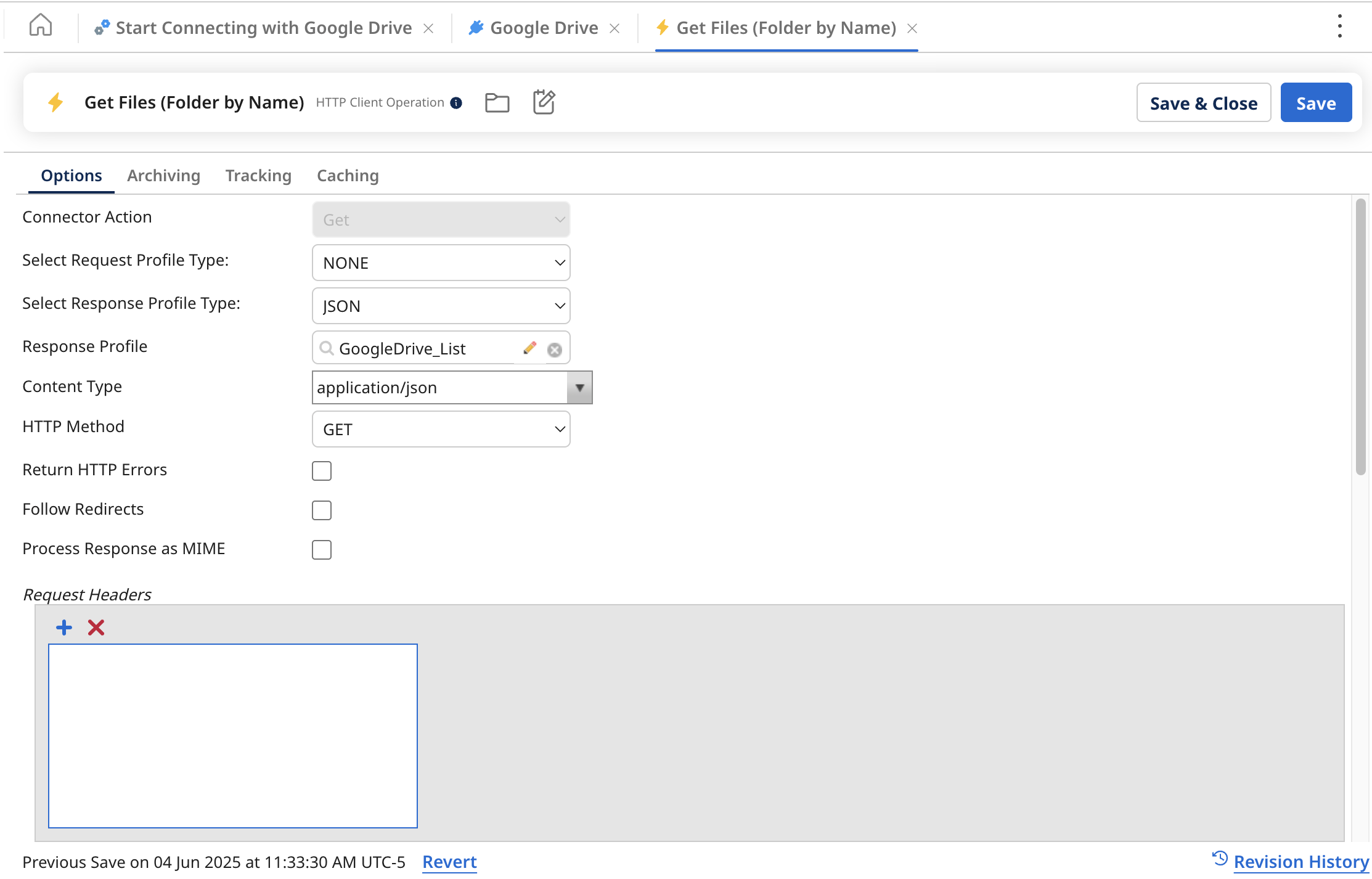Toggle Follow Redirects checkbox
Viewport: 1372px width, 879px height.
(322, 510)
